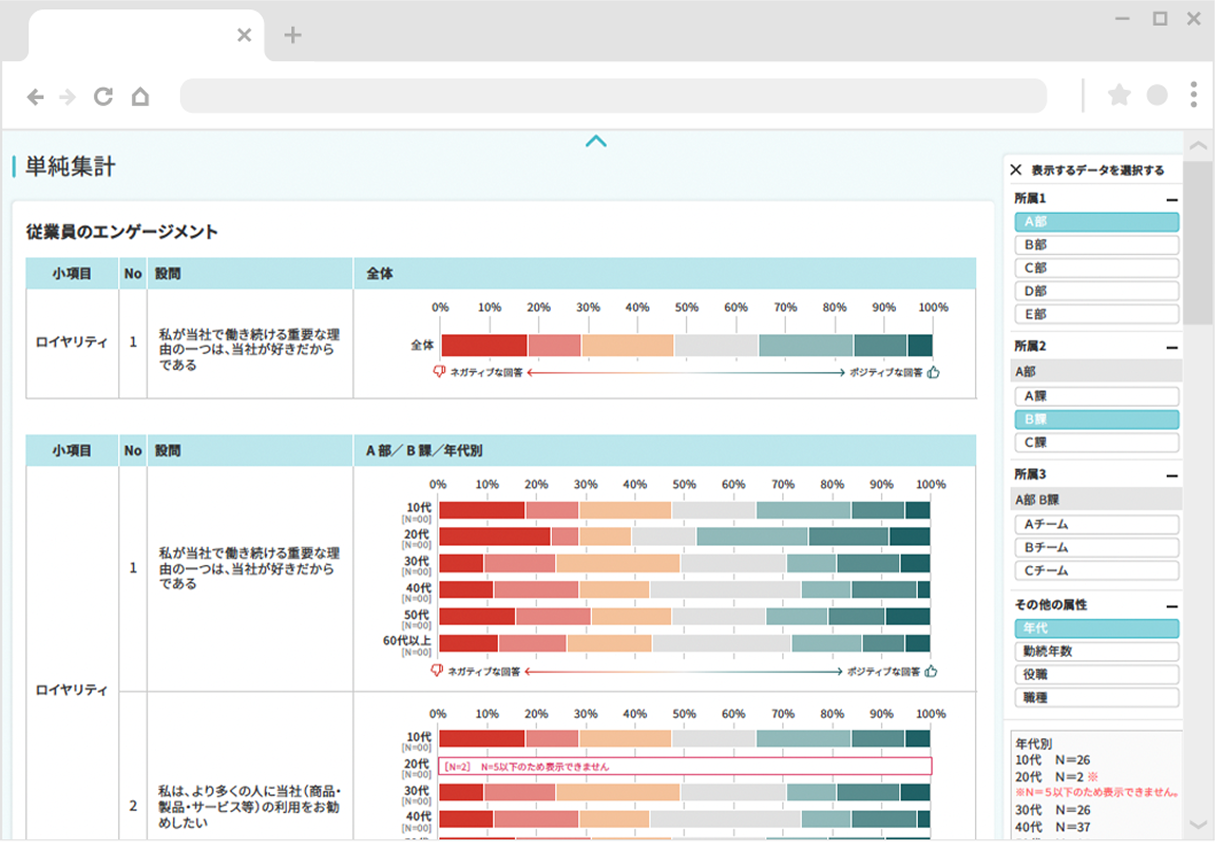The height and width of the screenshot is (842, 1216).
Task: Click the A部／B課／年代別 table header
Action: coord(424,451)
